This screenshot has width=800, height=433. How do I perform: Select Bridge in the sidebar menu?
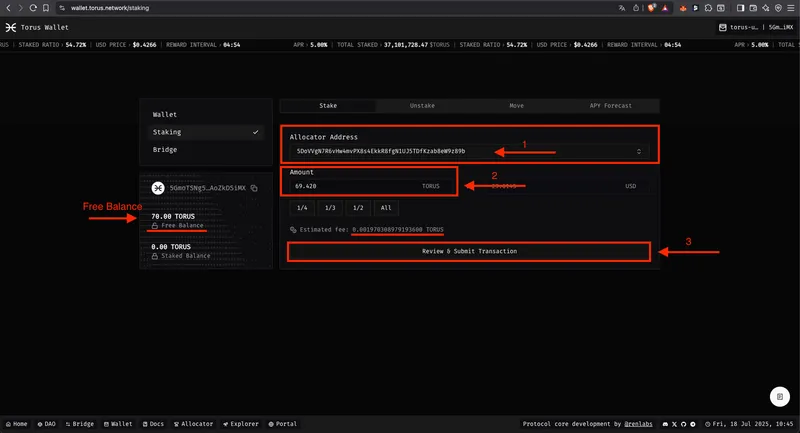[x=166, y=149]
